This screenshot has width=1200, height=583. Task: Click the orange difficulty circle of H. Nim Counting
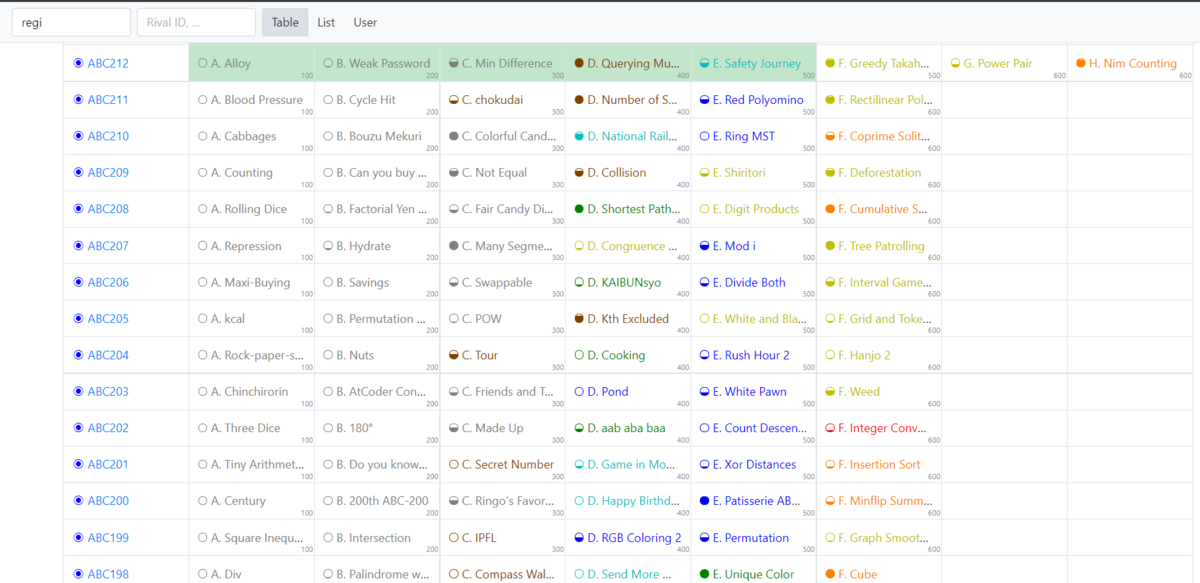tap(1081, 63)
